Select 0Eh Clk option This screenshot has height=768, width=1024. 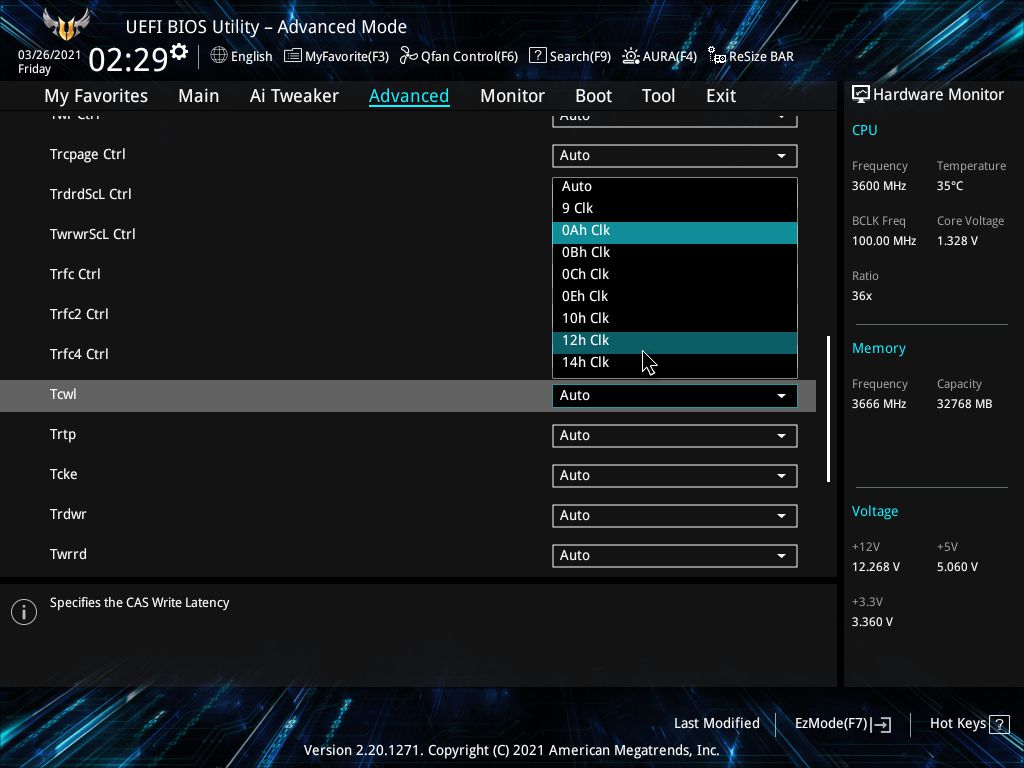point(675,296)
